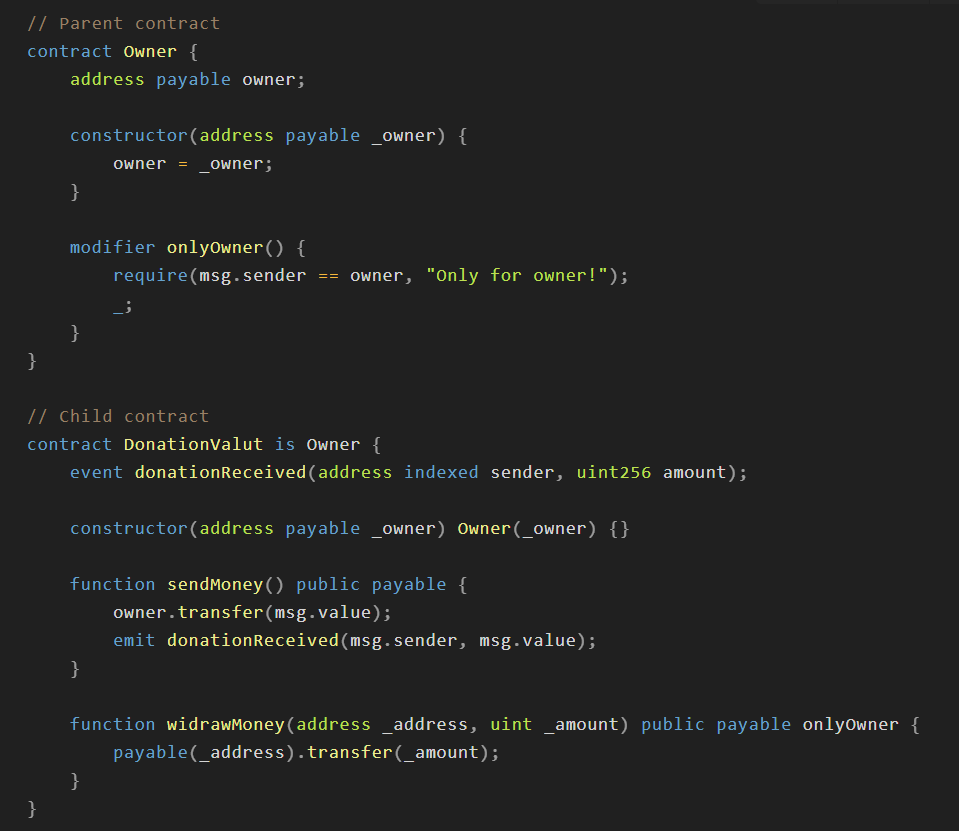Click the function name 'sendMoney()'
Image resolution: width=959 pixels, height=831 pixels.
pyautogui.click(x=225, y=584)
